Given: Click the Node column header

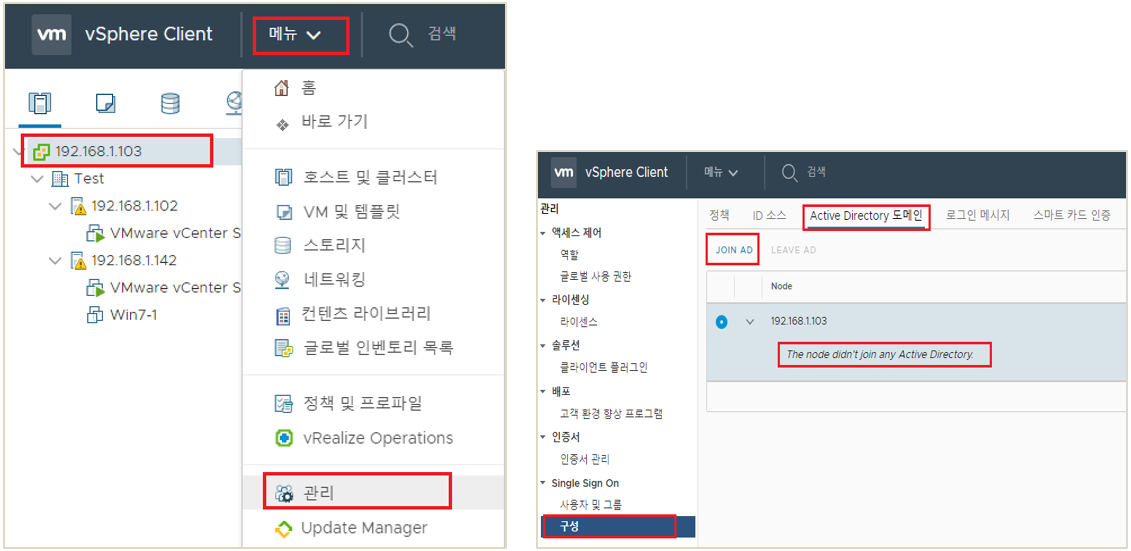Looking at the screenshot, I should [782, 286].
